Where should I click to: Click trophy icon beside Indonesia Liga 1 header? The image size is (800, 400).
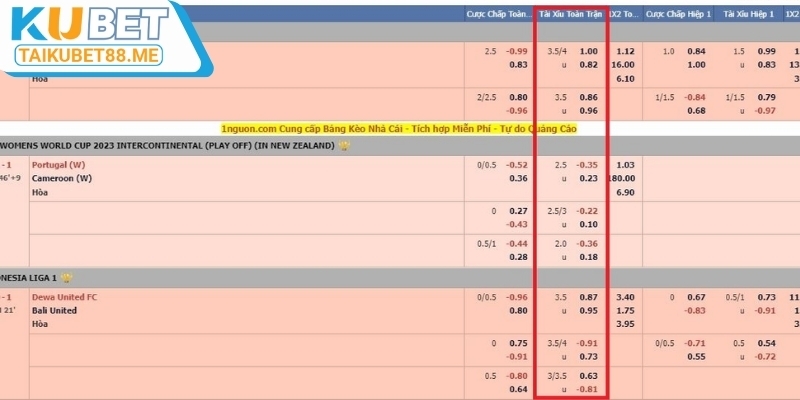click(67, 277)
